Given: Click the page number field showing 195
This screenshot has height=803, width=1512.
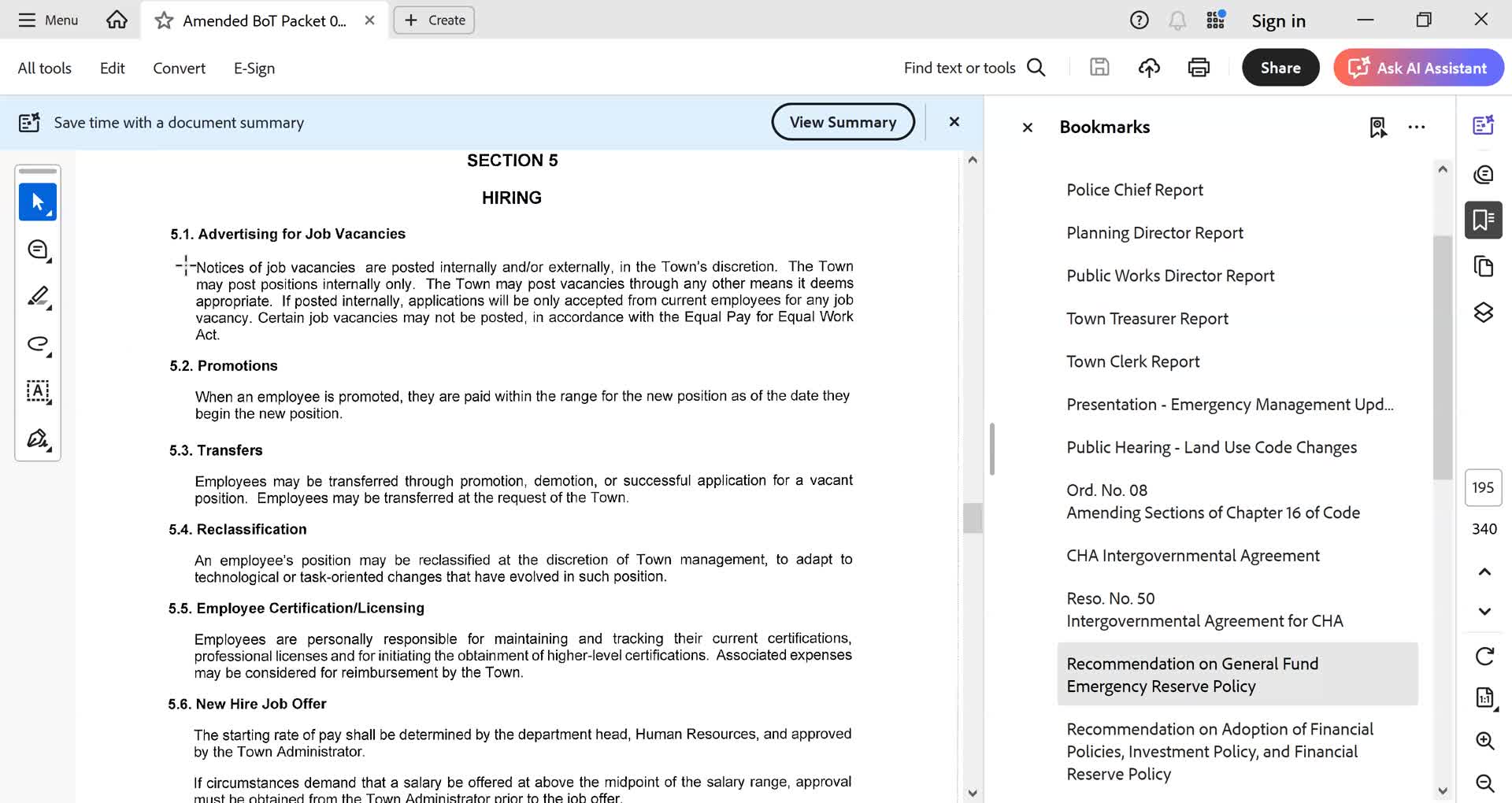Looking at the screenshot, I should point(1483,488).
